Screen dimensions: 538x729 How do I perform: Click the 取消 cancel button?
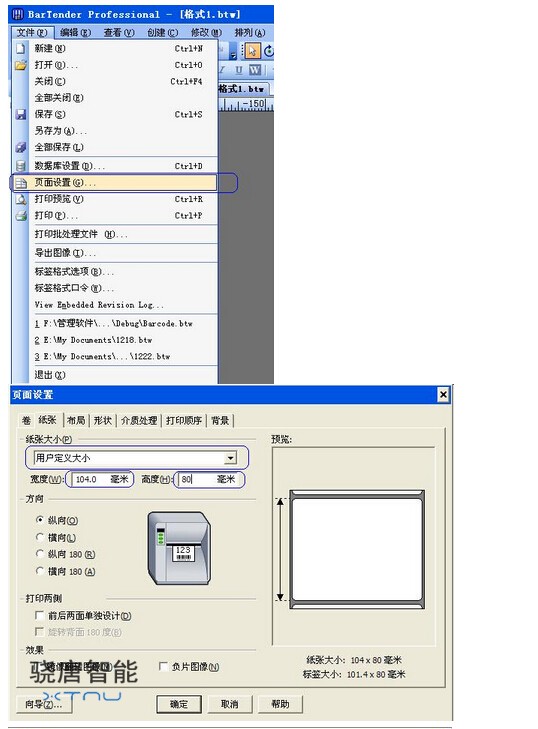(x=229, y=704)
